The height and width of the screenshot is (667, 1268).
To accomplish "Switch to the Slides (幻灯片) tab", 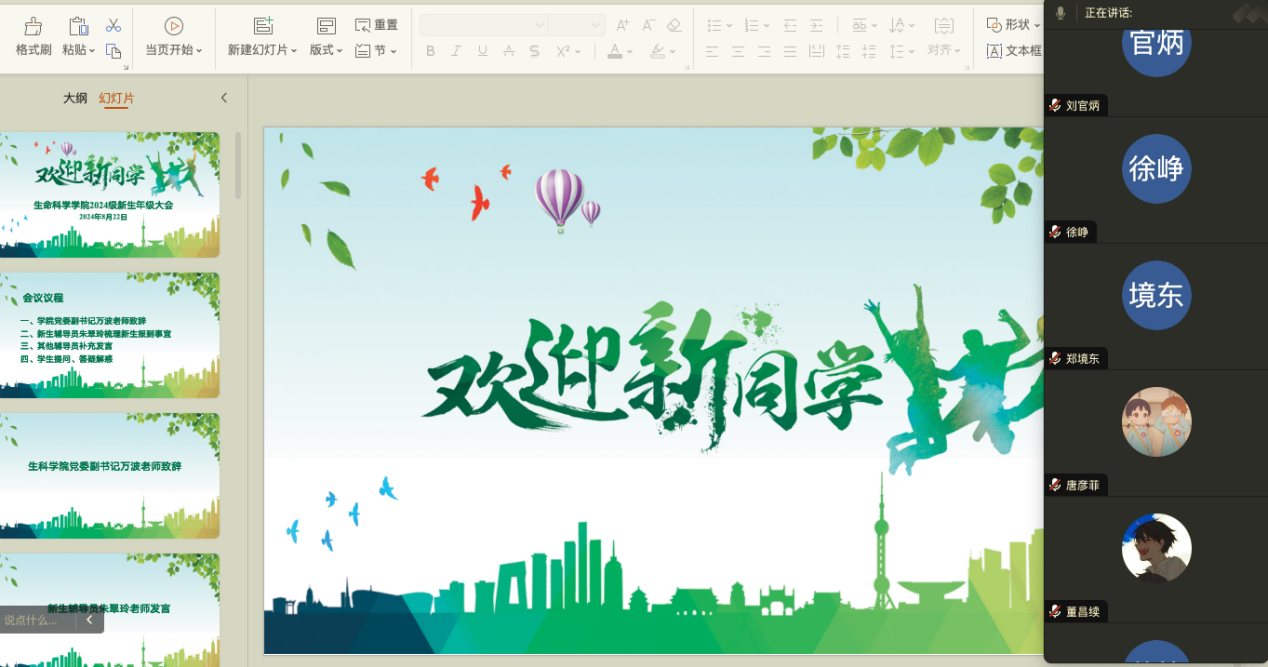I will pos(116,98).
